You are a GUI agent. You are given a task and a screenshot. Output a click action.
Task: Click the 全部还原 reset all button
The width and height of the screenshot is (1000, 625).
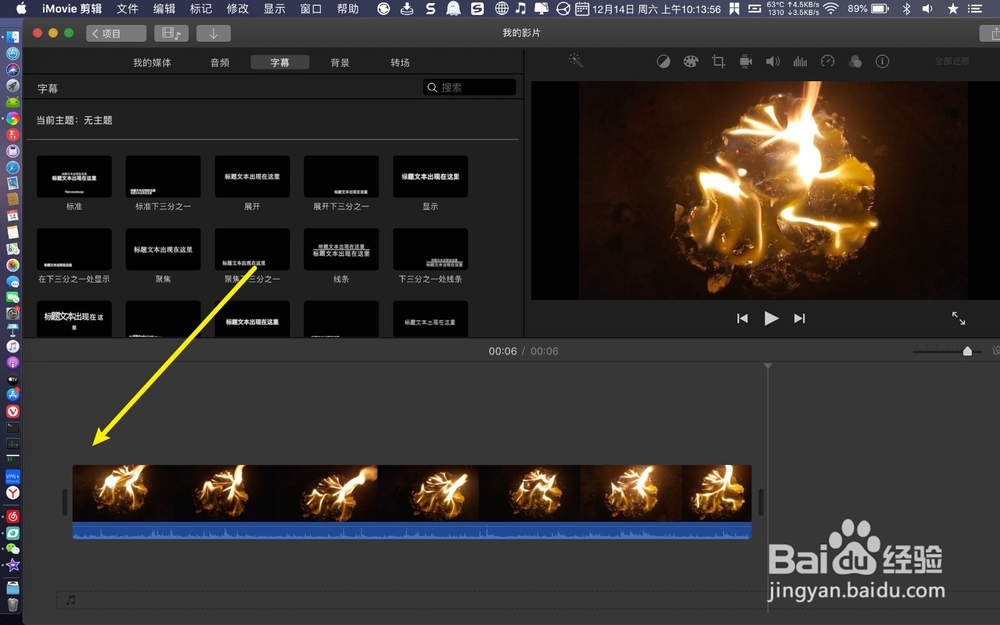coord(952,61)
